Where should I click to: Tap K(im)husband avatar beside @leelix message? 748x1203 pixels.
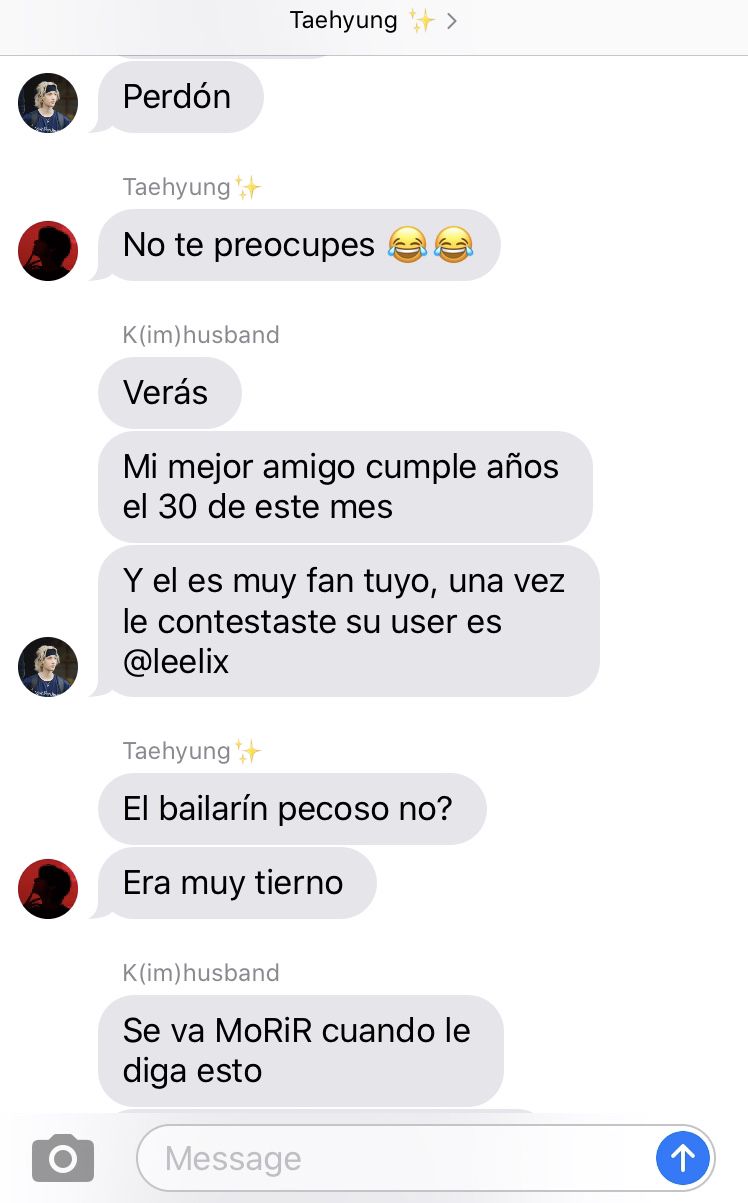(48, 666)
